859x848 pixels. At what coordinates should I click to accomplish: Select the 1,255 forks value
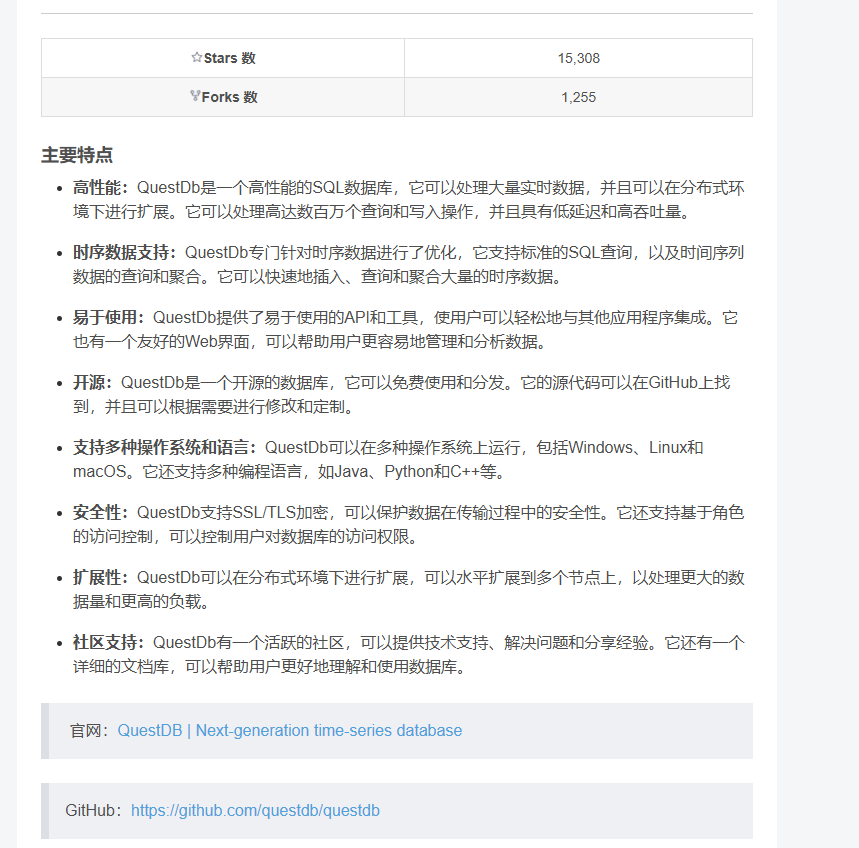point(579,97)
